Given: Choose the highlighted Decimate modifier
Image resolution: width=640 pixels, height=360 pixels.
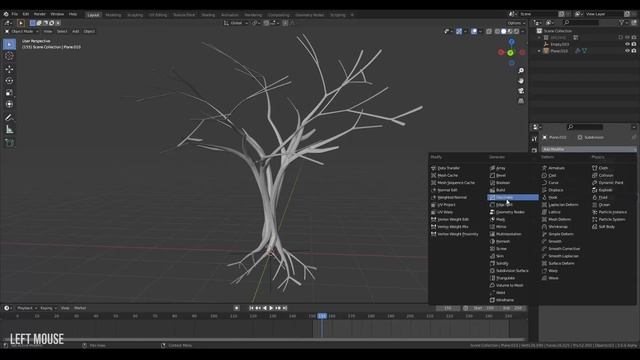Looking at the screenshot, I should (x=513, y=198).
